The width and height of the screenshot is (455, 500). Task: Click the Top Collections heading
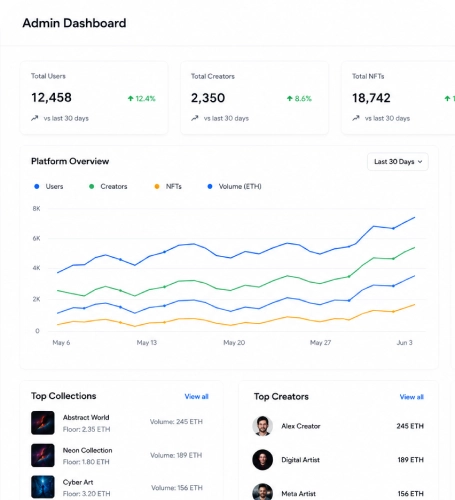point(64,396)
